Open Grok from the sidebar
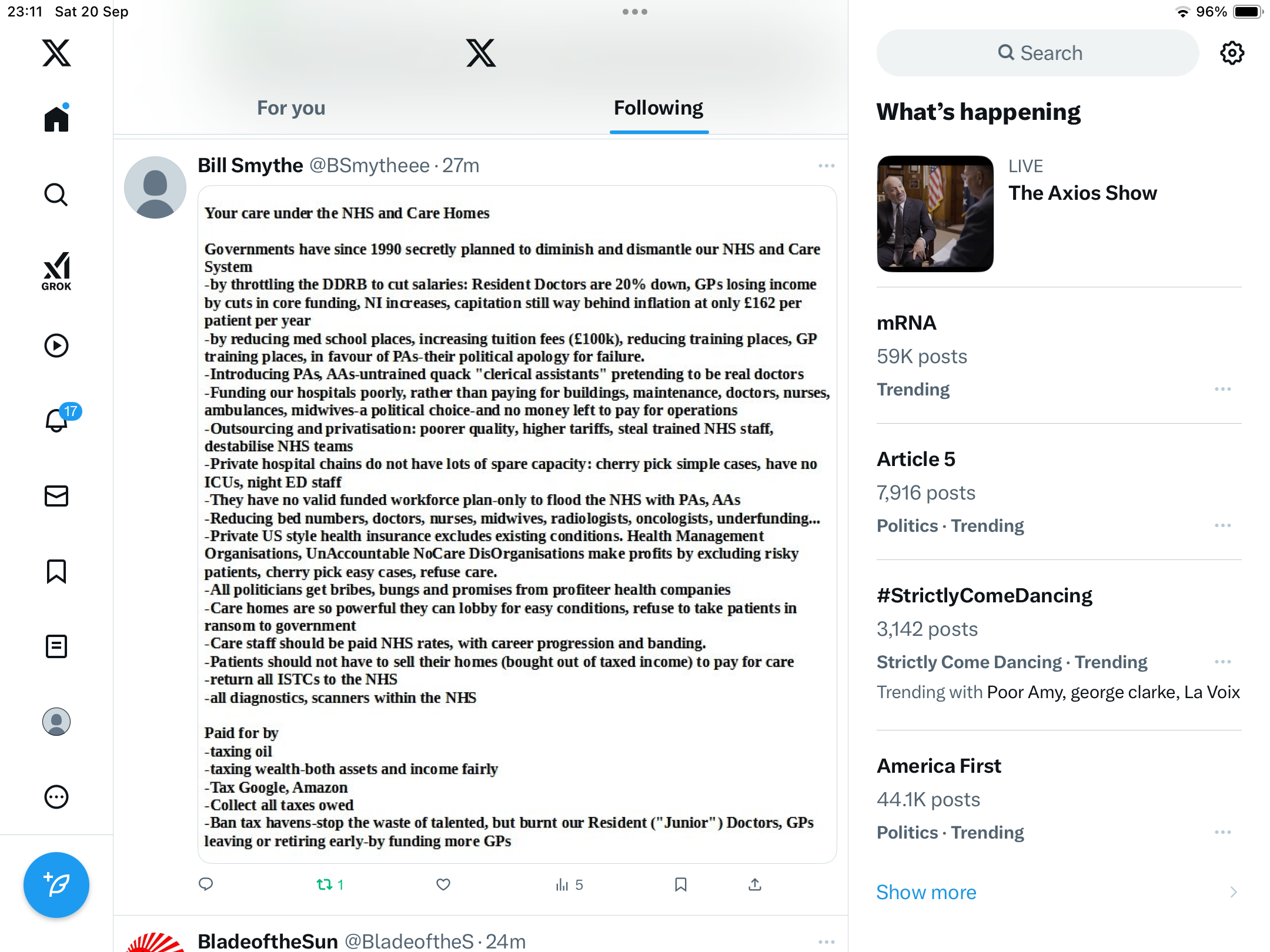Screen dimensions: 1270x952 pyautogui.click(x=56, y=271)
